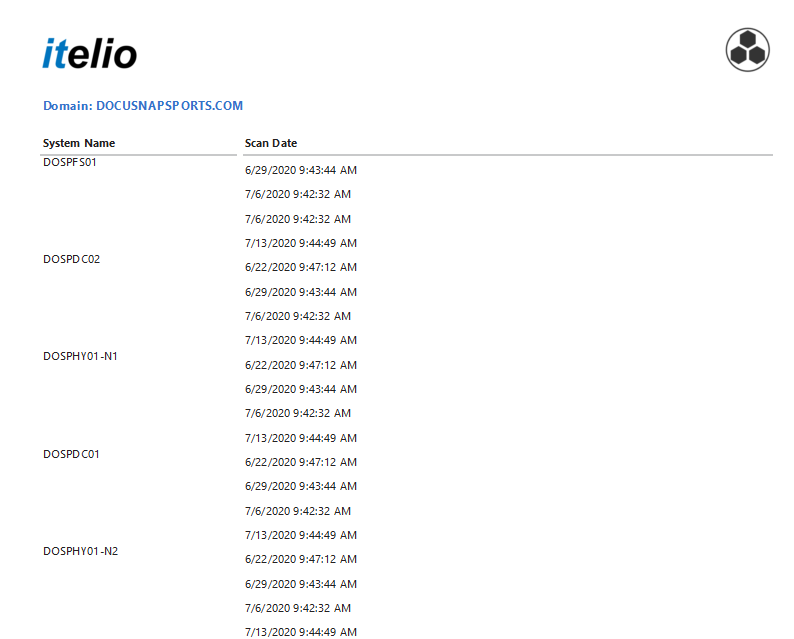Click the 6/22/2020 scan date beside DOSPDC02
Image resolution: width=794 pixels, height=639 pixels.
coord(300,267)
